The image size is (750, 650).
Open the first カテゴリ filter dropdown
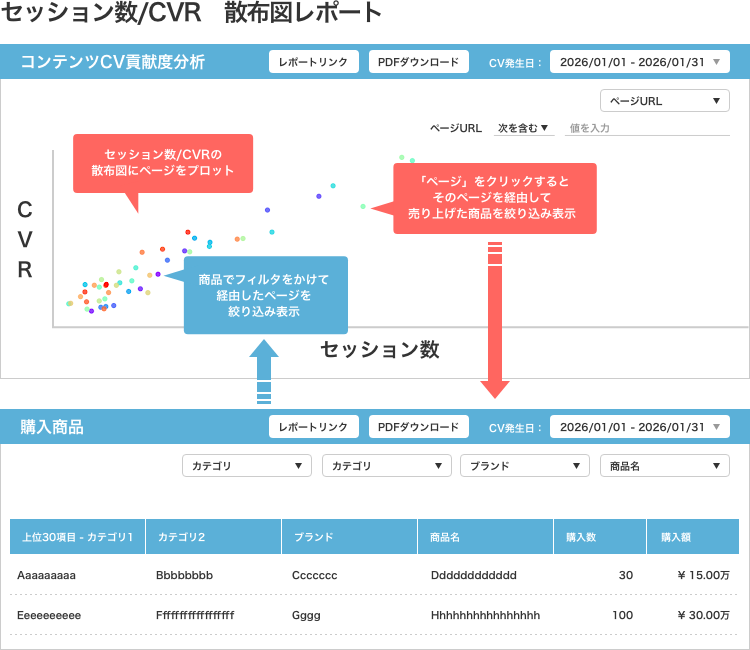(x=247, y=466)
